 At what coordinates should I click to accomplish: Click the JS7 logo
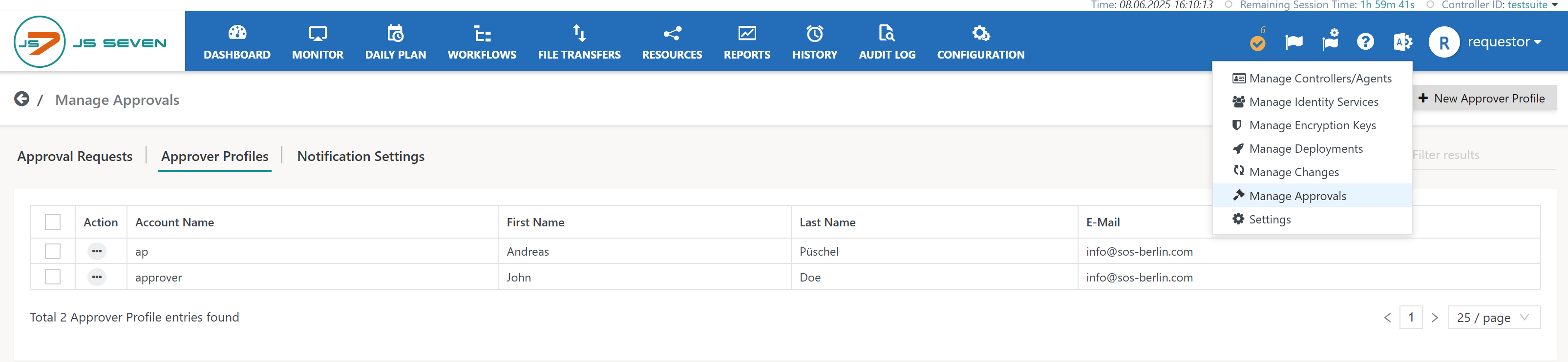[x=90, y=42]
